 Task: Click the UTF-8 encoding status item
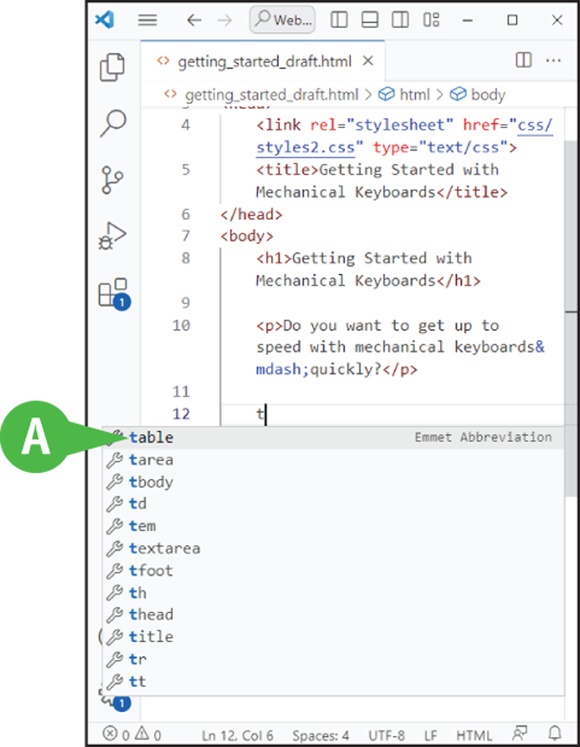tap(387, 735)
